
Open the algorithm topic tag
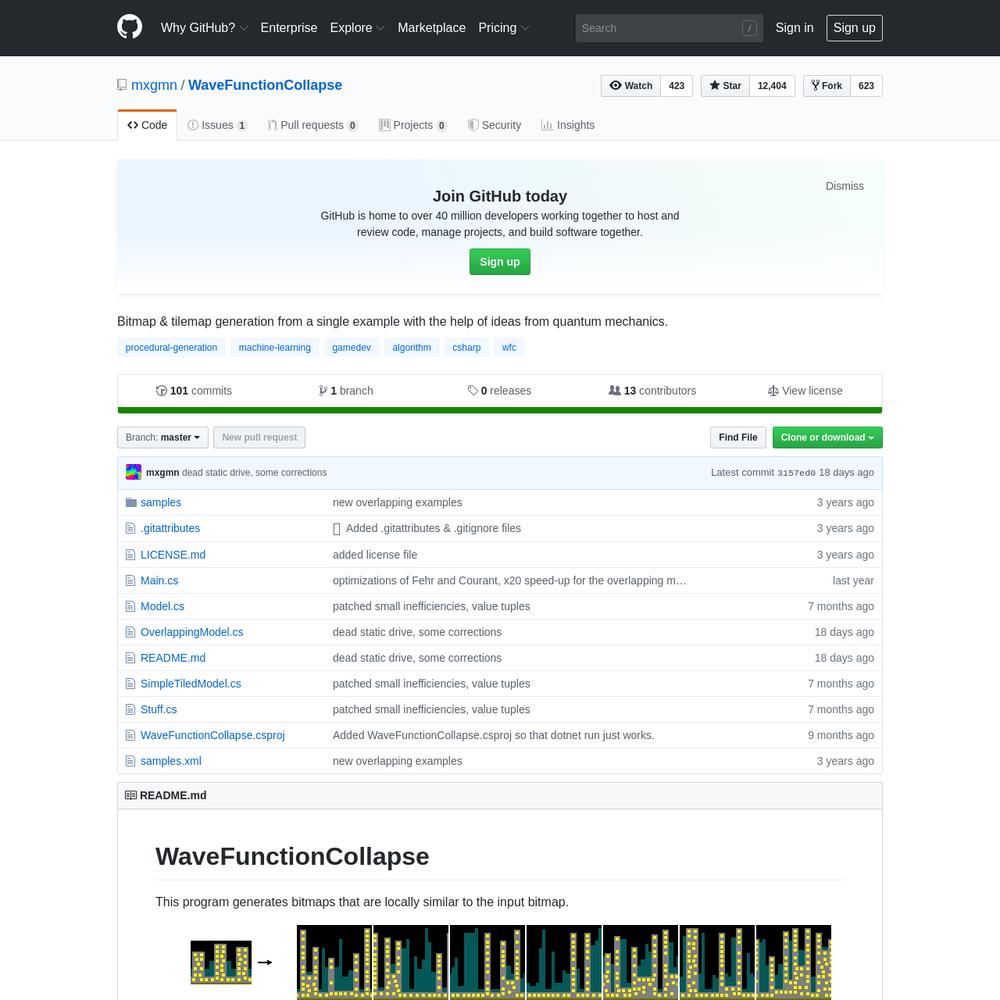pos(412,348)
